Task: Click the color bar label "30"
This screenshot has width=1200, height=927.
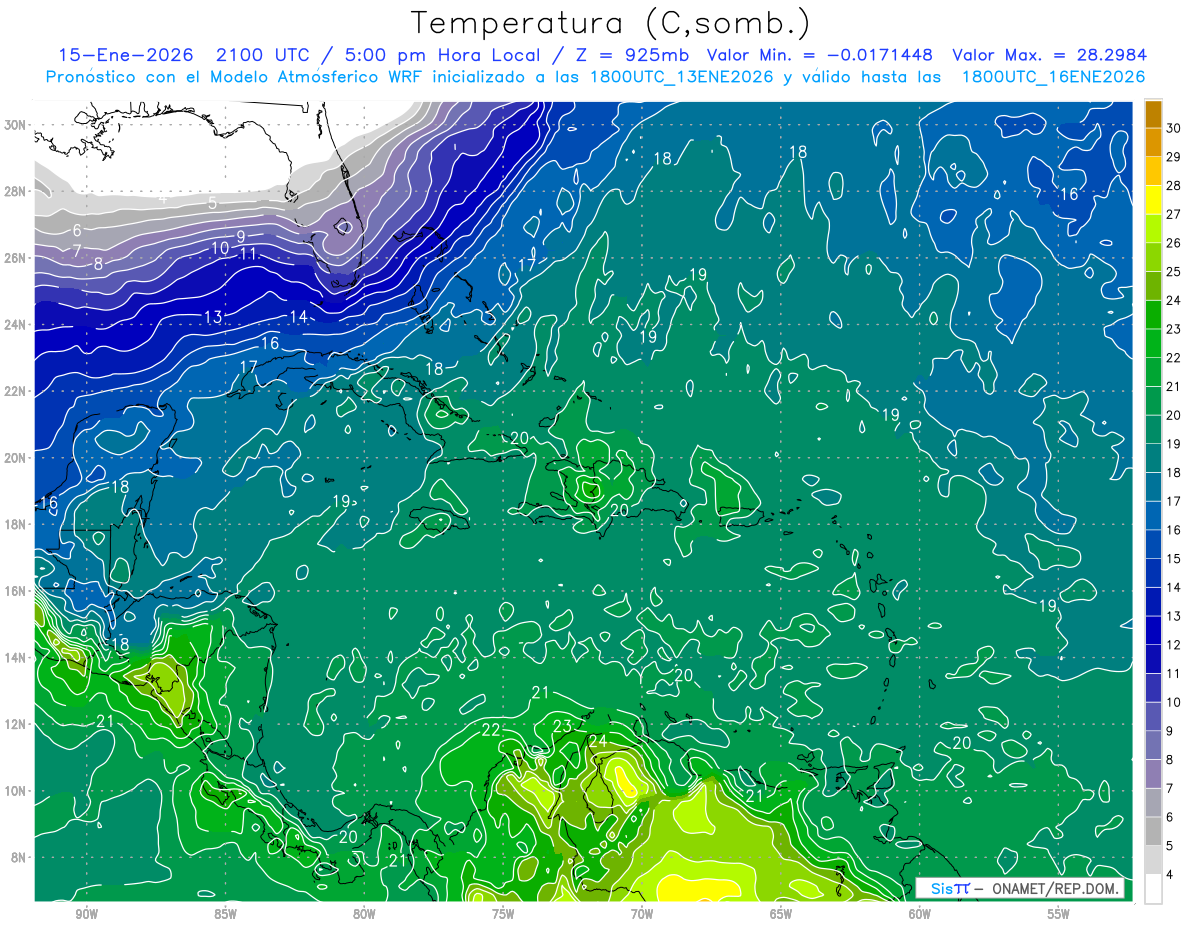Action: point(1174,127)
